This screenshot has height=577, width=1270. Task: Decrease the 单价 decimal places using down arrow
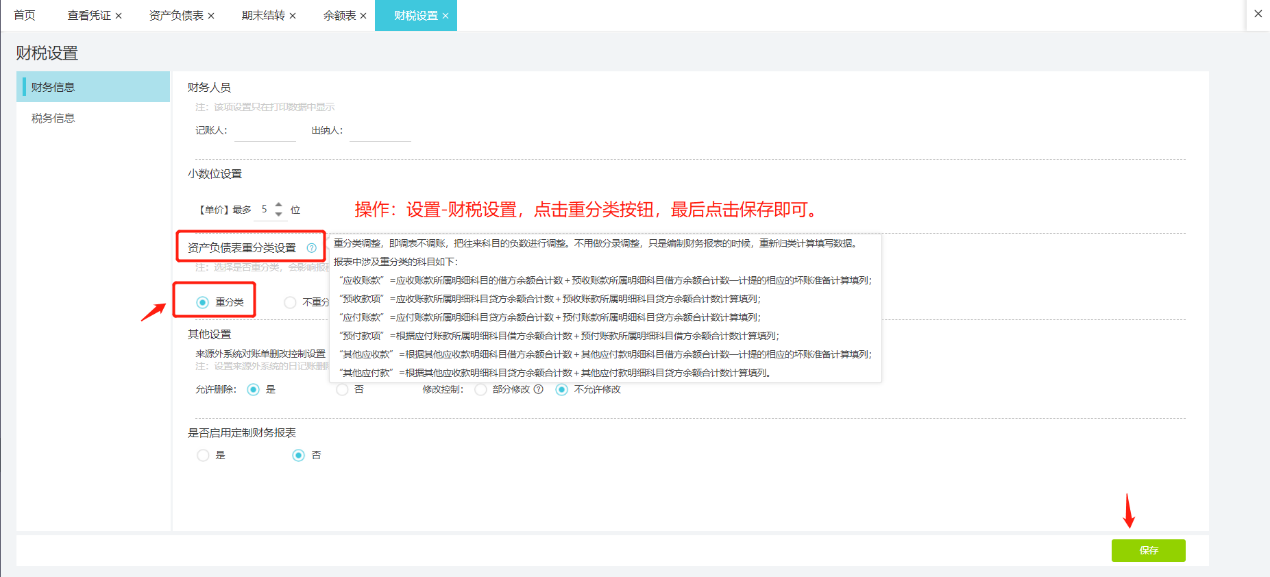[279, 215]
